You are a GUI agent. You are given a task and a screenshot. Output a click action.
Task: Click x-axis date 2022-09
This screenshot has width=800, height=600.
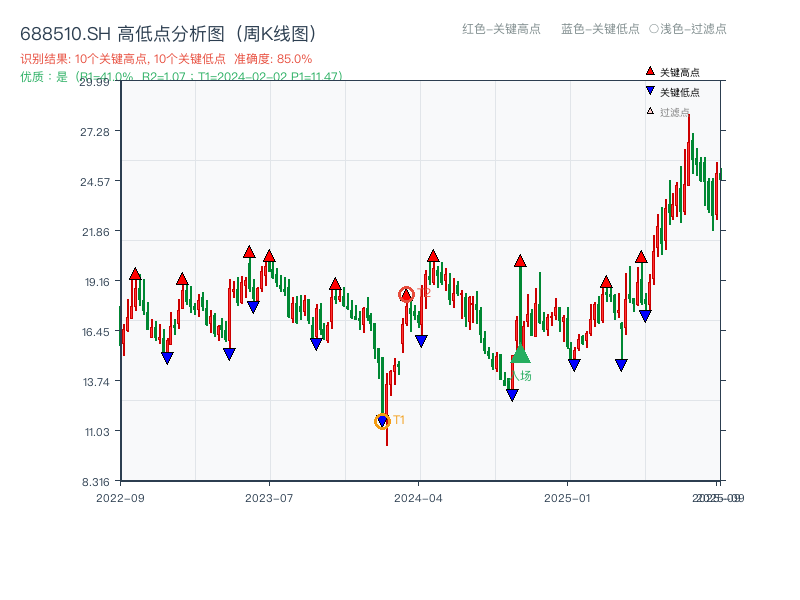coord(120,498)
